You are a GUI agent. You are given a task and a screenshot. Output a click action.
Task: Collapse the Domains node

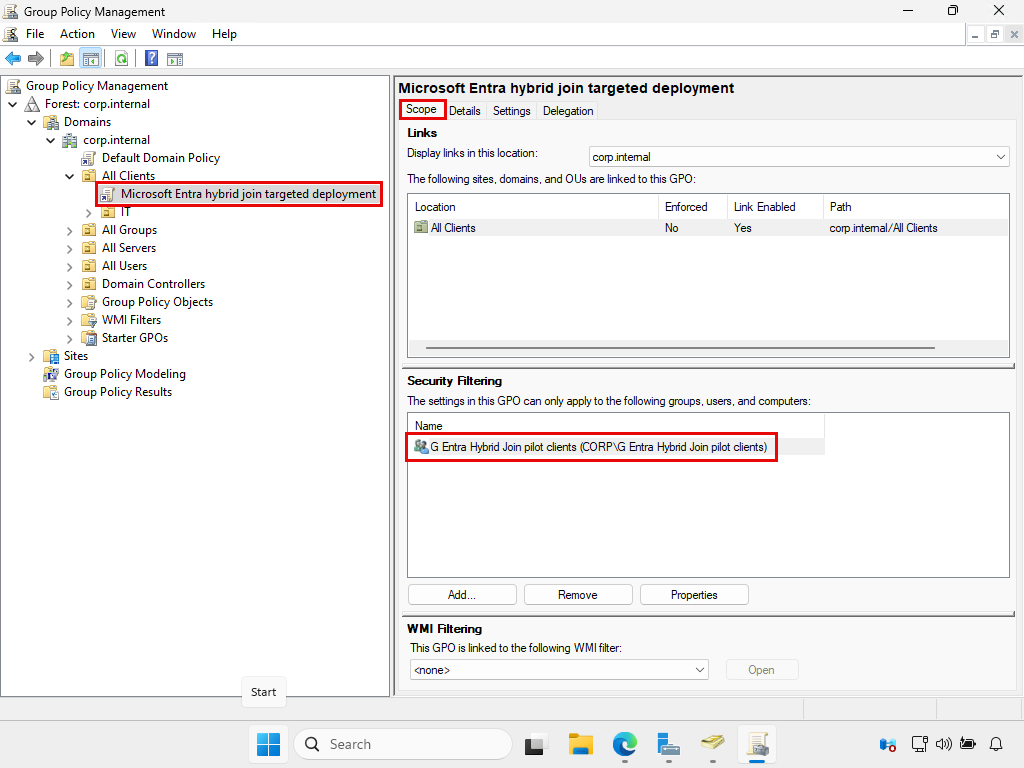click(x=32, y=122)
